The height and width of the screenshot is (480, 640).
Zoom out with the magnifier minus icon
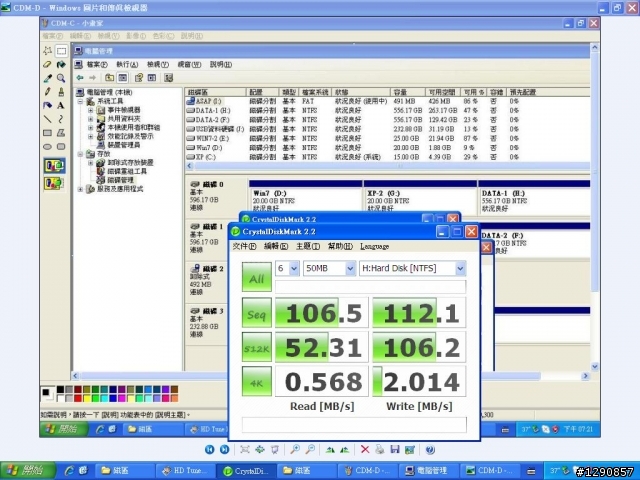[310, 449]
